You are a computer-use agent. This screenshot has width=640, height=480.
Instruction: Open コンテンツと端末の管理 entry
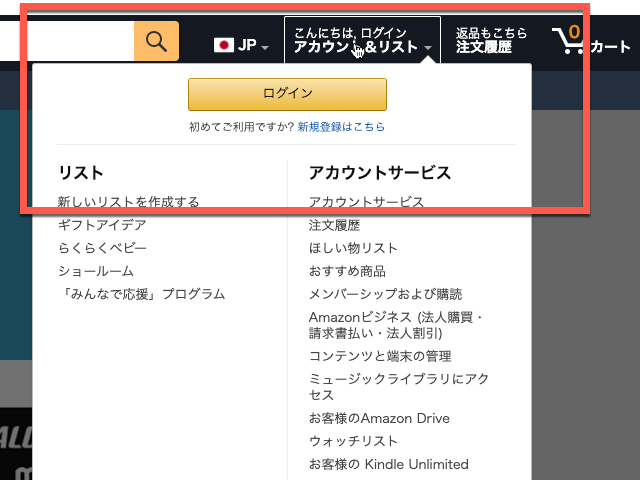[x=380, y=356]
